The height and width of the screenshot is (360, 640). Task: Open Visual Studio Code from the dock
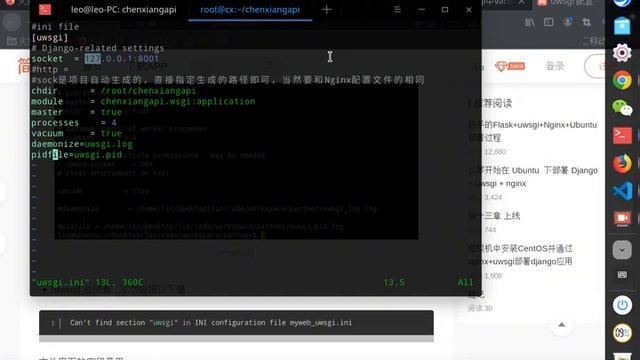(x=622, y=191)
